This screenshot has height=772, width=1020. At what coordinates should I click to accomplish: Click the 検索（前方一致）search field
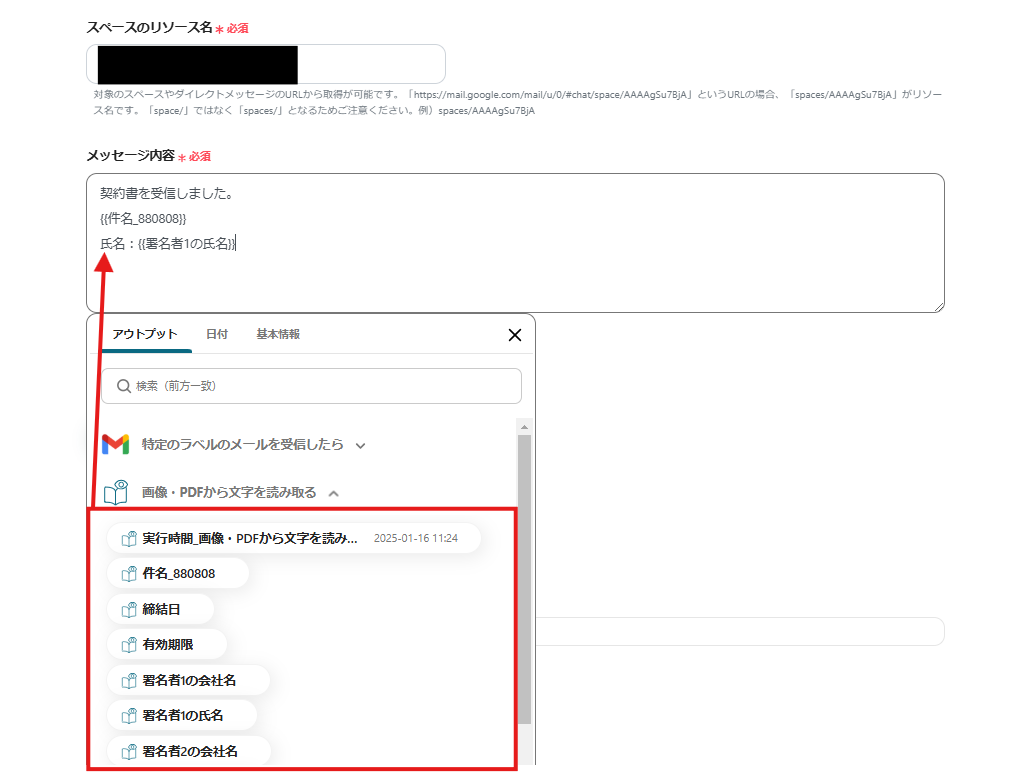(x=311, y=386)
